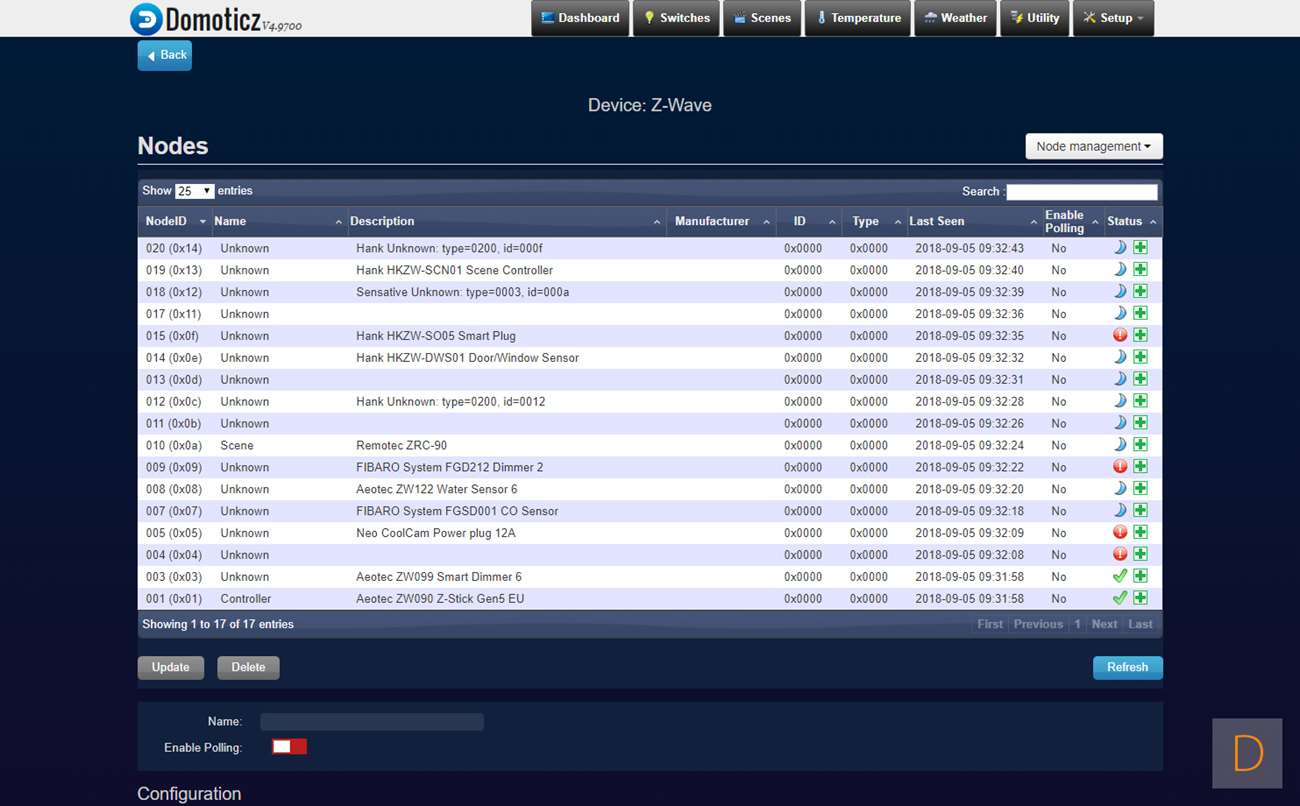The image size is (1300, 806).
Task: Click the red error status icon for node 015
Action: coord(1120,336)
